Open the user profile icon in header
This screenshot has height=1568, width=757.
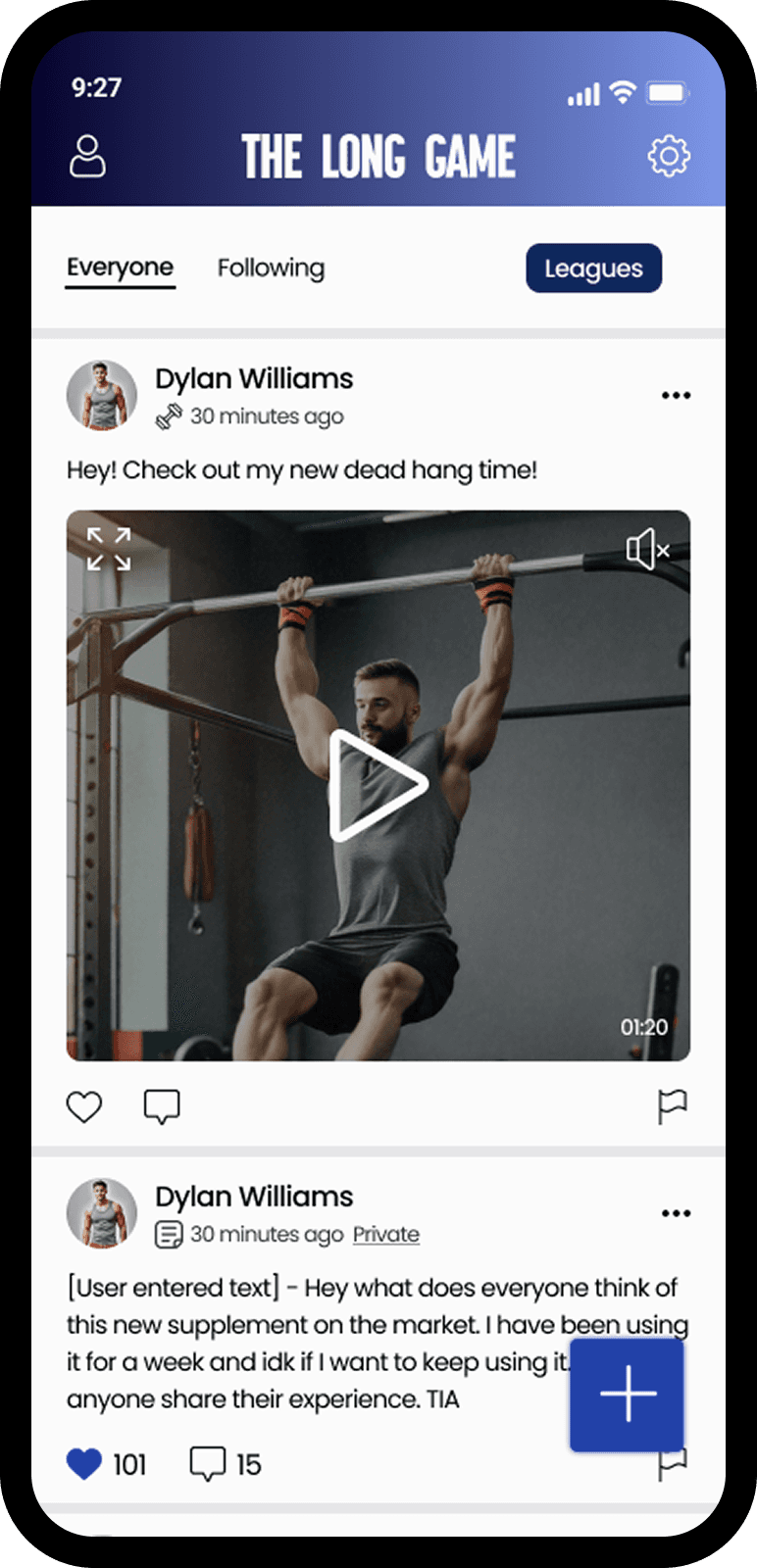point(87,156)
